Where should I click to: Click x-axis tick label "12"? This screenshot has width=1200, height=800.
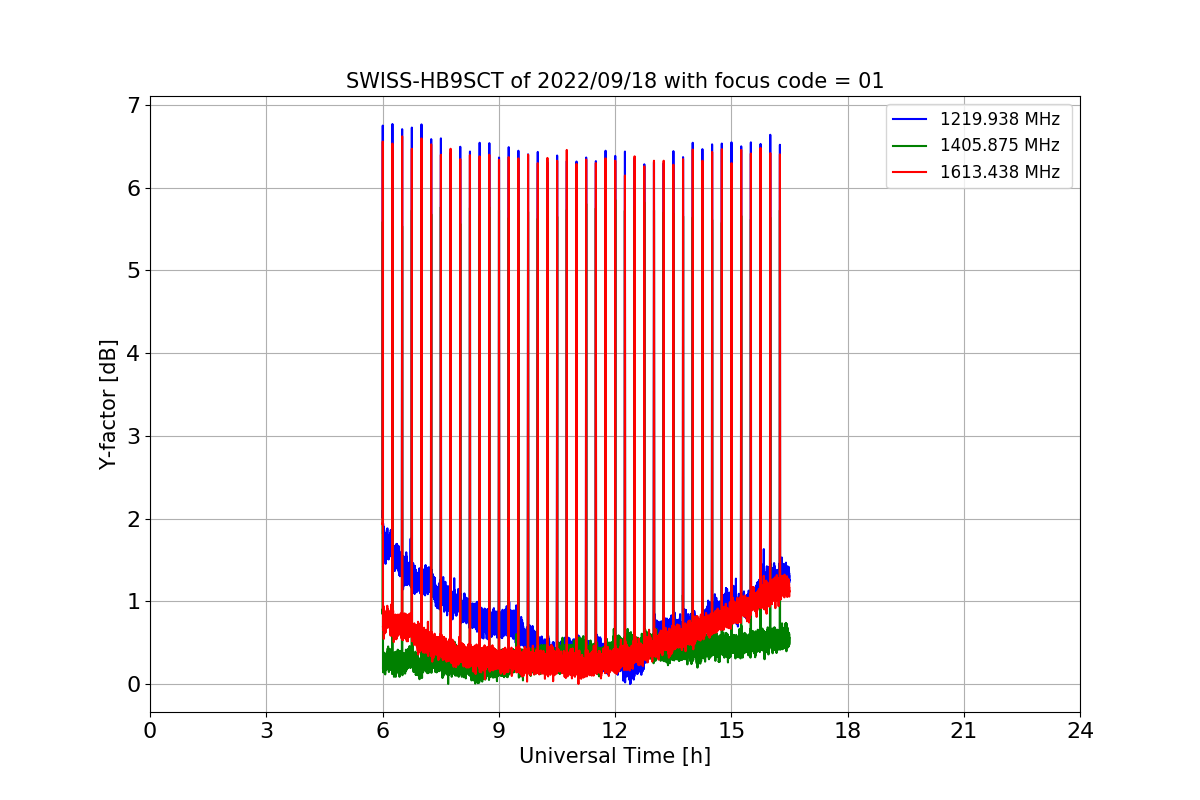pyautogui.click(x=615, y=731)
